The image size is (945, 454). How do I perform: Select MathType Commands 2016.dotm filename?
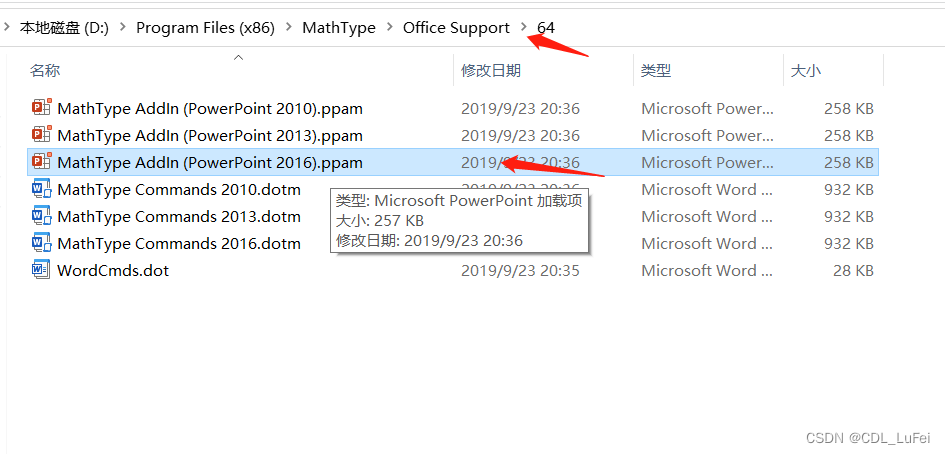pyautogui.click(x=179, y=244)
